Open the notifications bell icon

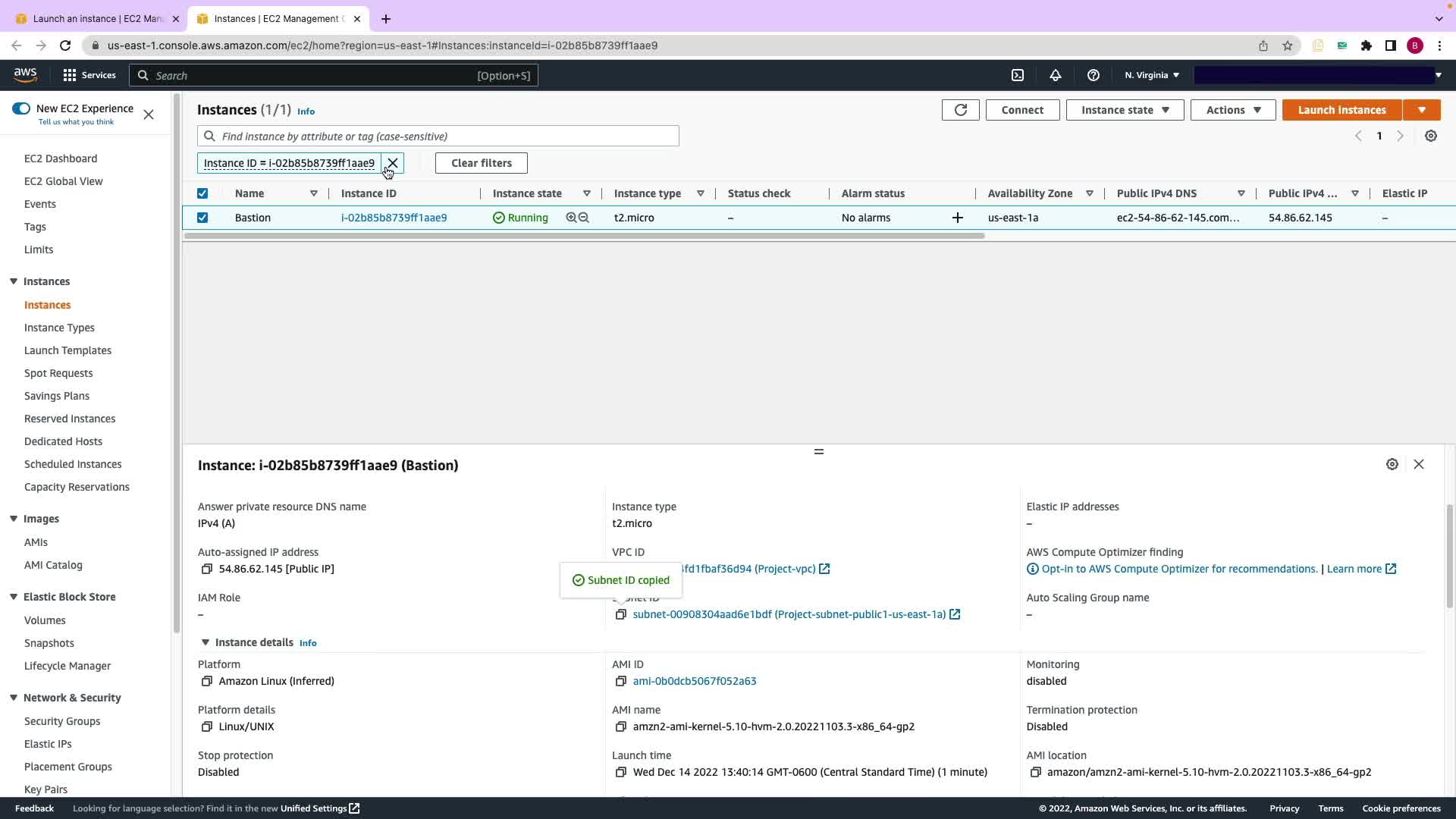point(1055,75)
